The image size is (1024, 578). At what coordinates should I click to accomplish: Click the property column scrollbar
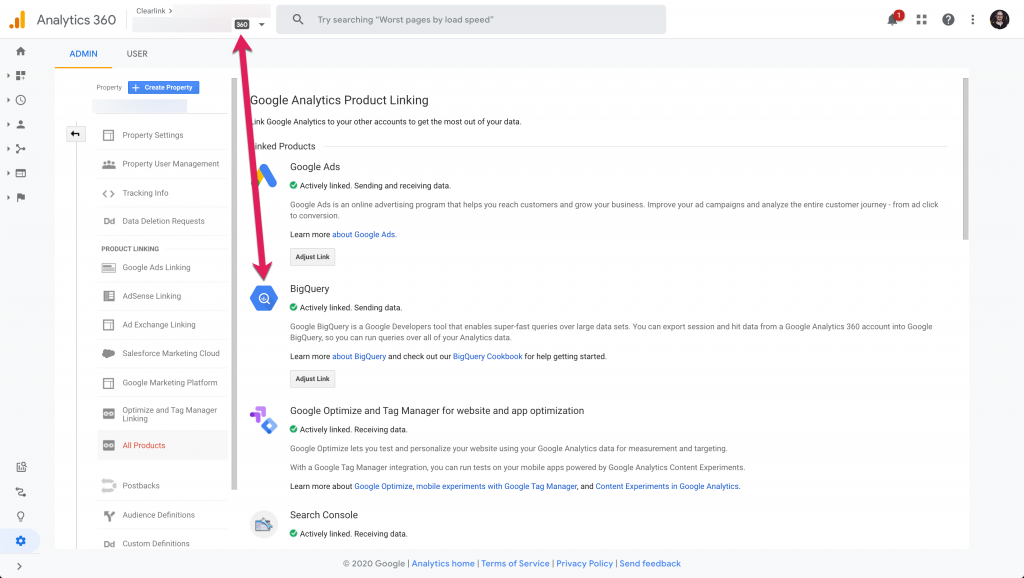tap(234, 284)
